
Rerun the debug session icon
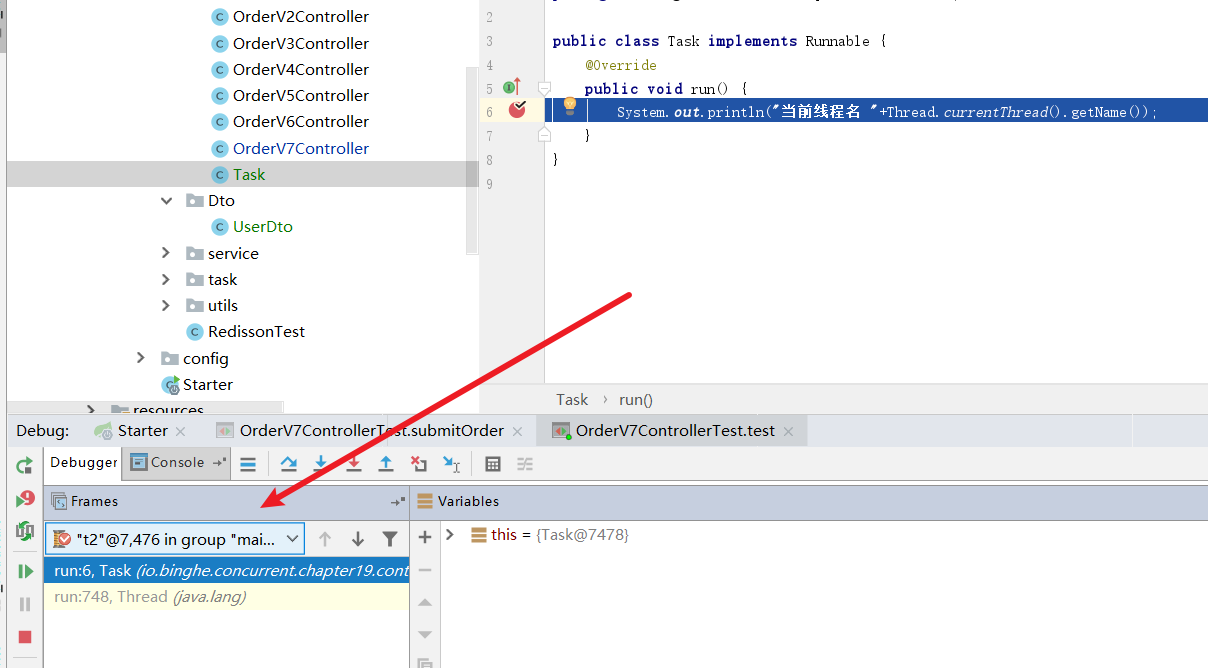click(25, 466)
